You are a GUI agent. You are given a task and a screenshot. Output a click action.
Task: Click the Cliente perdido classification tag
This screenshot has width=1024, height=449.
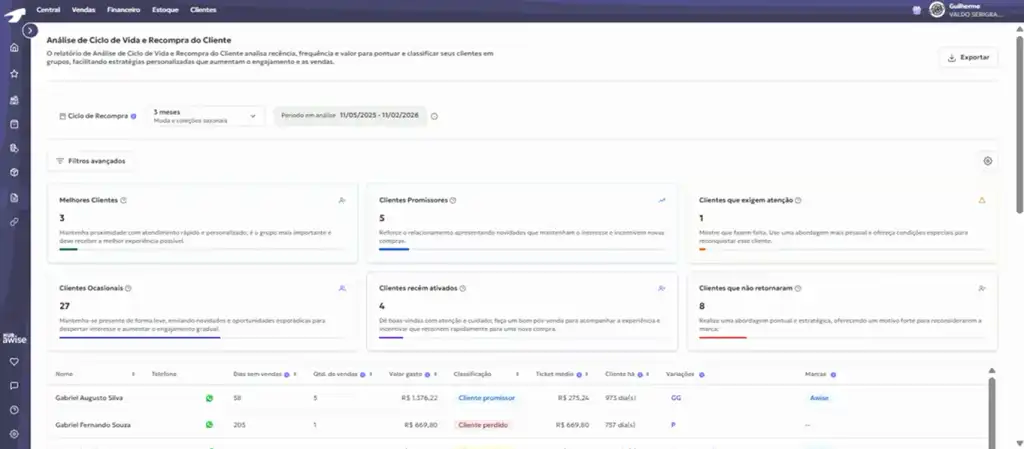[483, 425]
